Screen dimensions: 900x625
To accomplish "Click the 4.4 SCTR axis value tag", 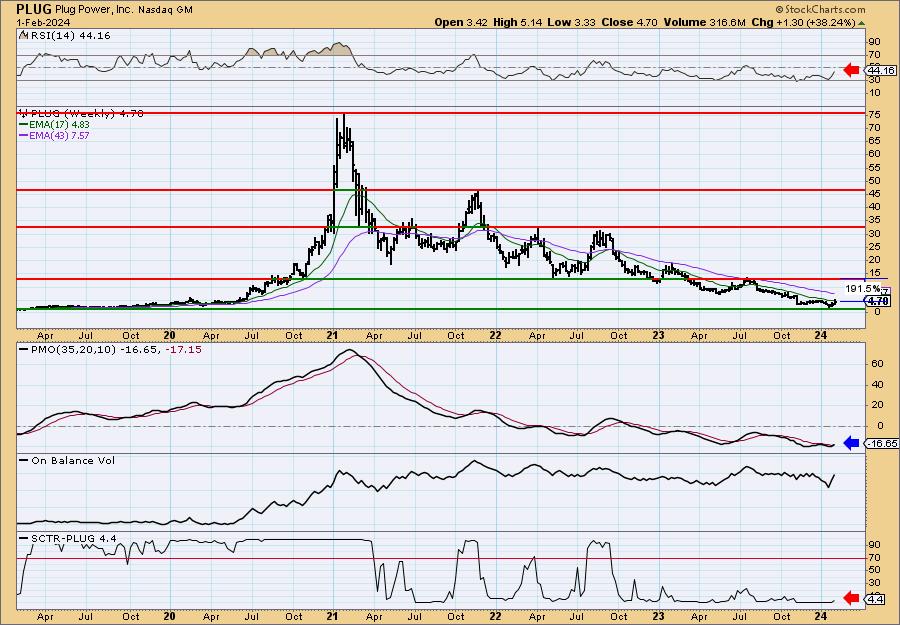I will tap(876, 599).
